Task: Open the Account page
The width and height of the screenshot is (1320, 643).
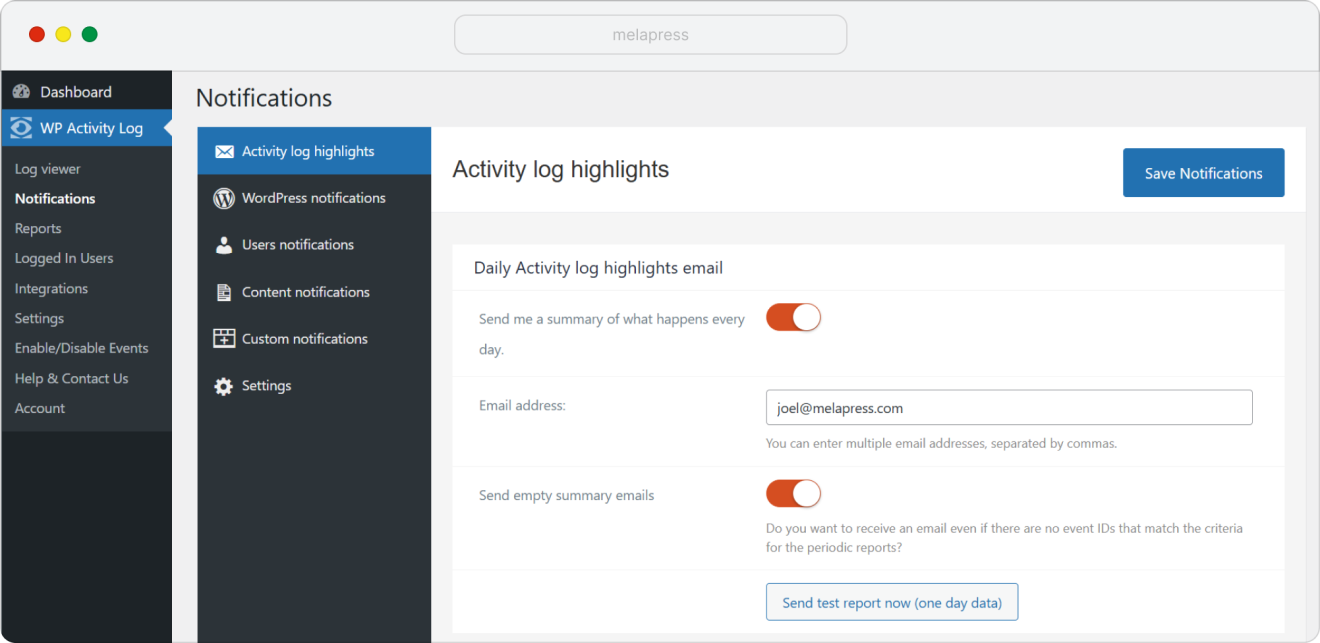Action: pyautogui.click(x=40, y=408)
